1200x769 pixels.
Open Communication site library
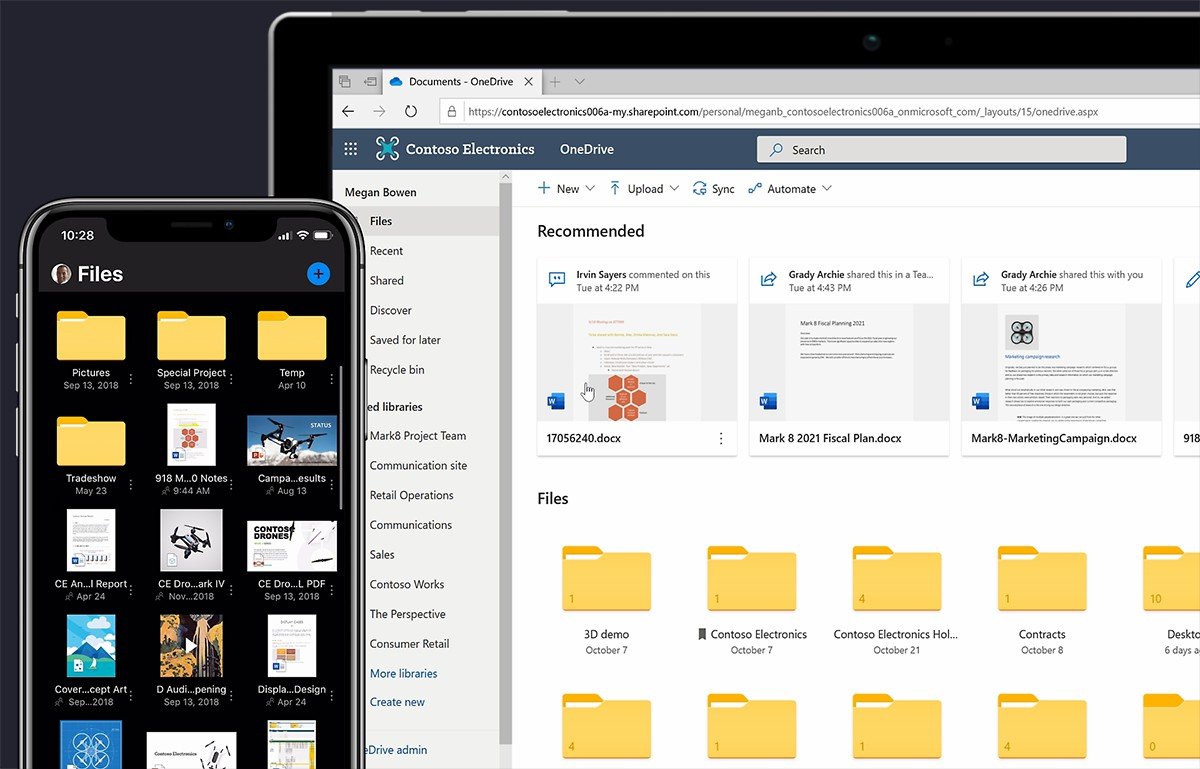418,466
